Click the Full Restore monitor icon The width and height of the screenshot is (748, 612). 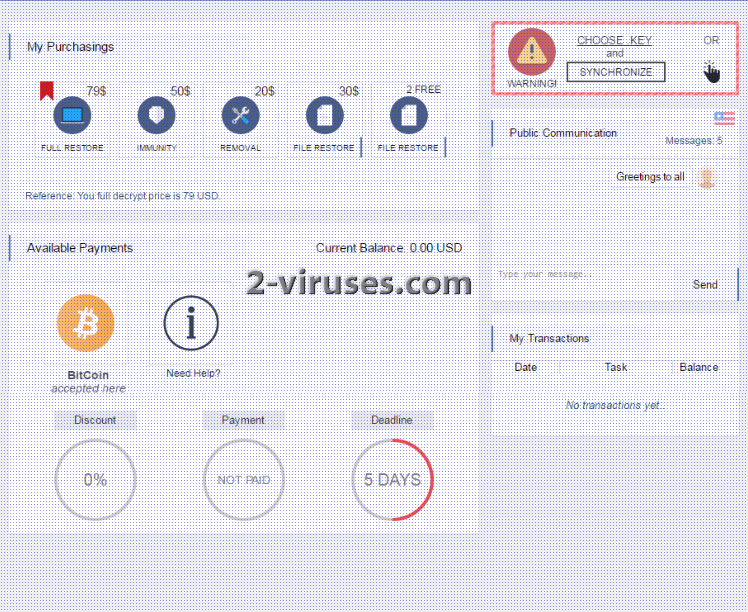(x=72, y=116)
